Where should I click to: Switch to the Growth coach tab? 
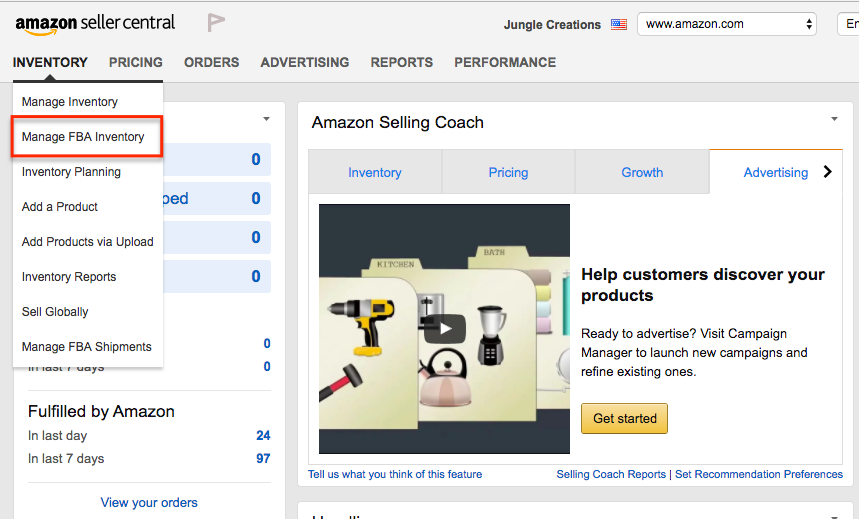(x=642, y=172)
